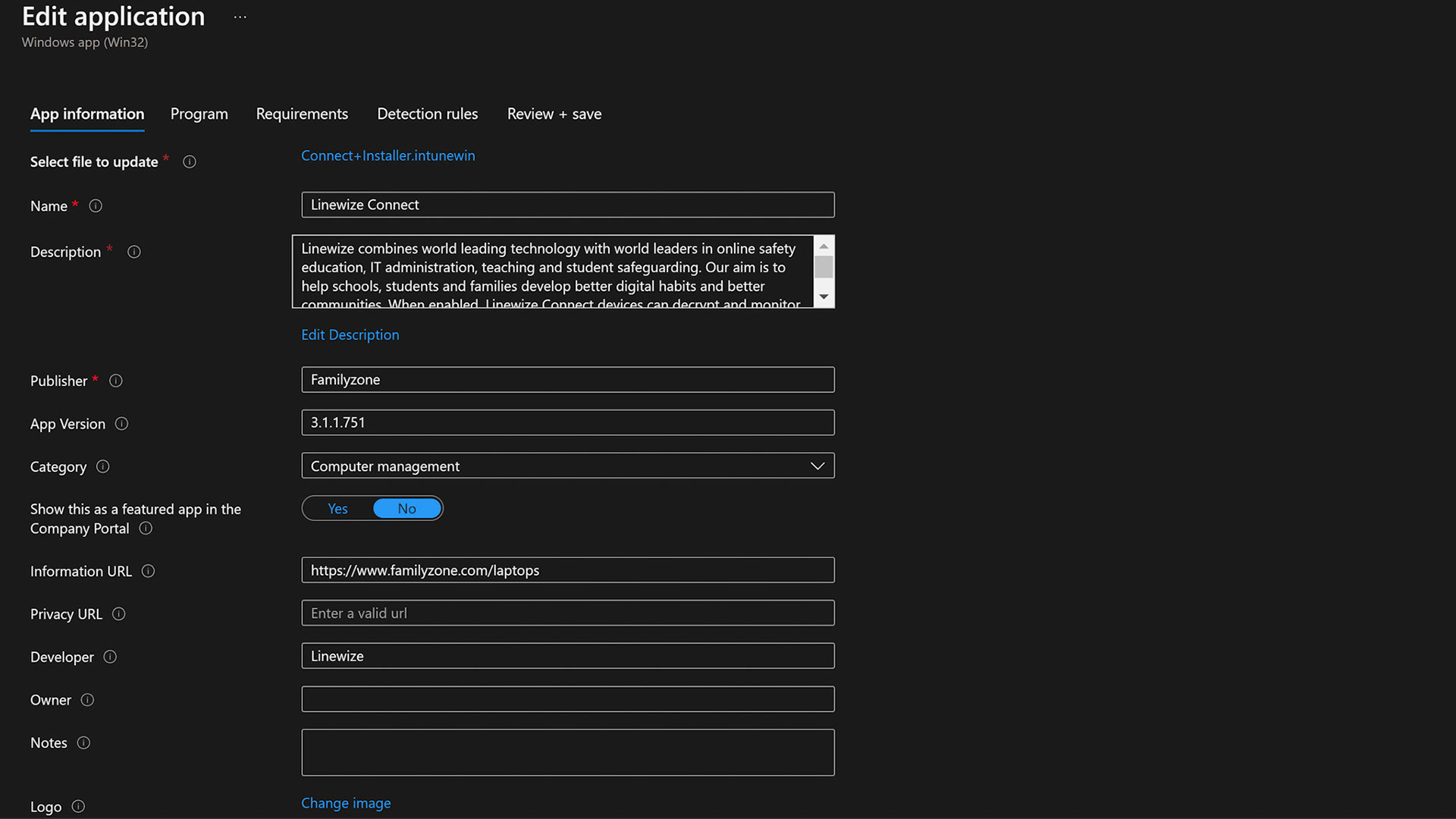Select the Change image link for Logo
The width and height of the screenshot is (1456, 819).
point(346,803)
